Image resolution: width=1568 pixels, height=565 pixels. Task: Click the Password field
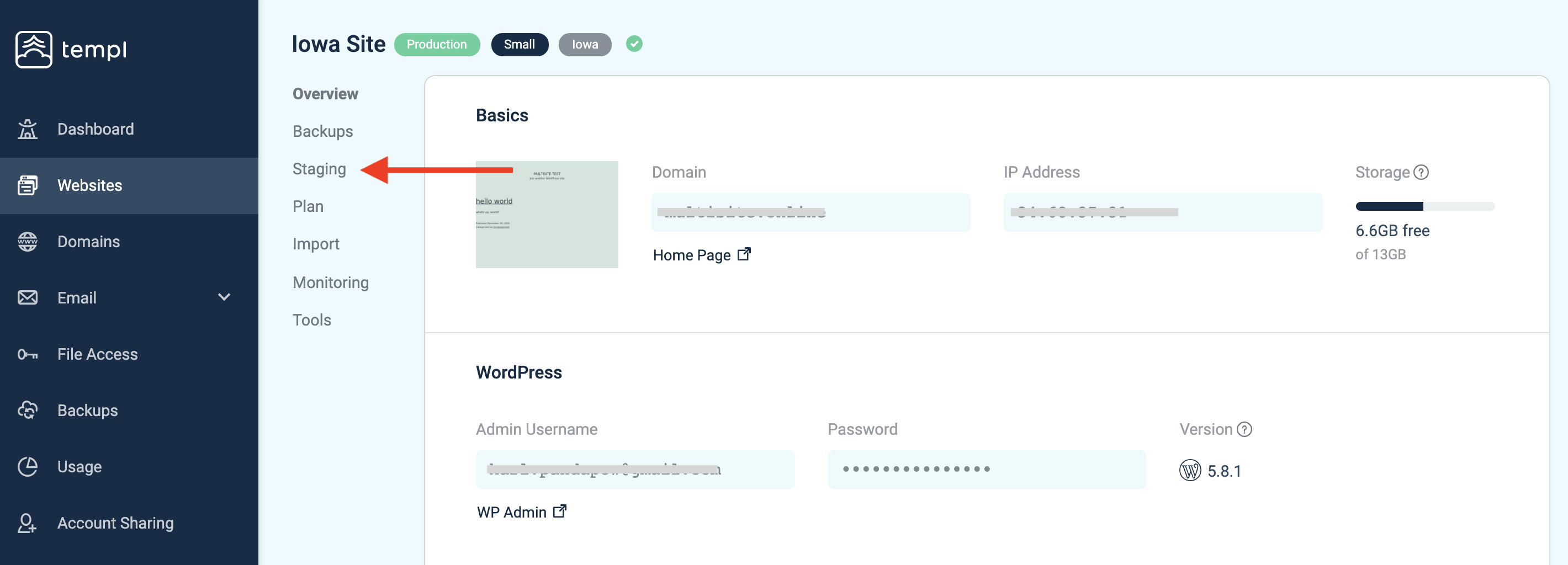click(x=986, y=469)
